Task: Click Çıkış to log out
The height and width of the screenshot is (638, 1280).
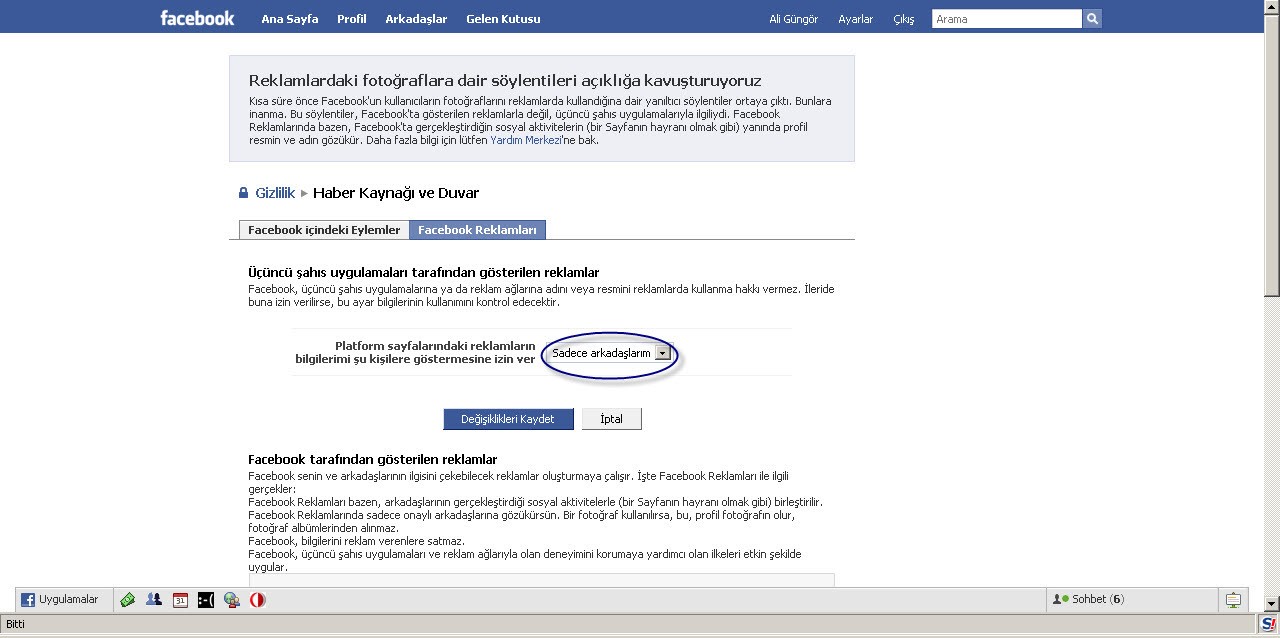Action: [903, 19]
